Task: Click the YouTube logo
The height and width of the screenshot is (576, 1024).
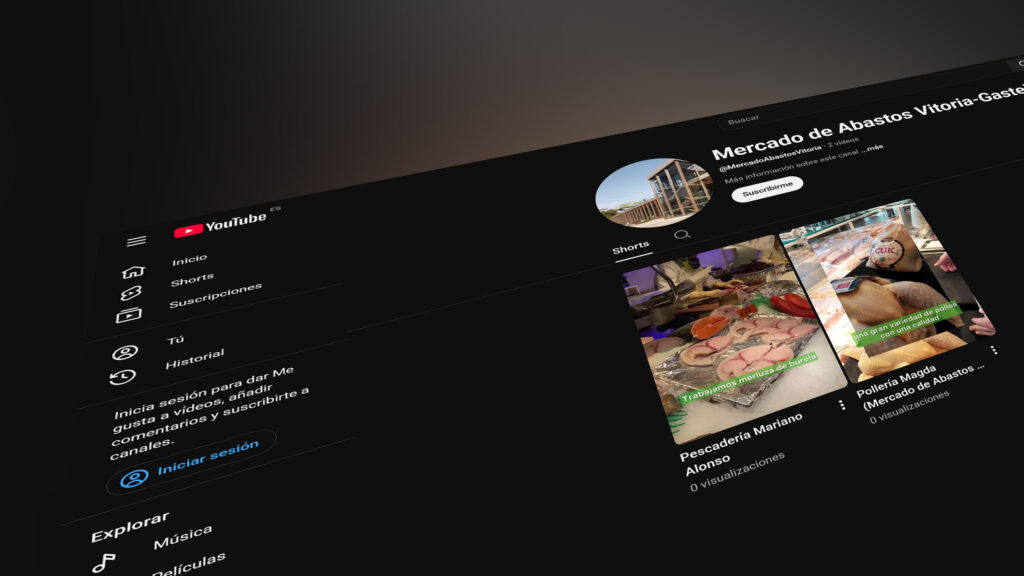Action: pos(222,224)
